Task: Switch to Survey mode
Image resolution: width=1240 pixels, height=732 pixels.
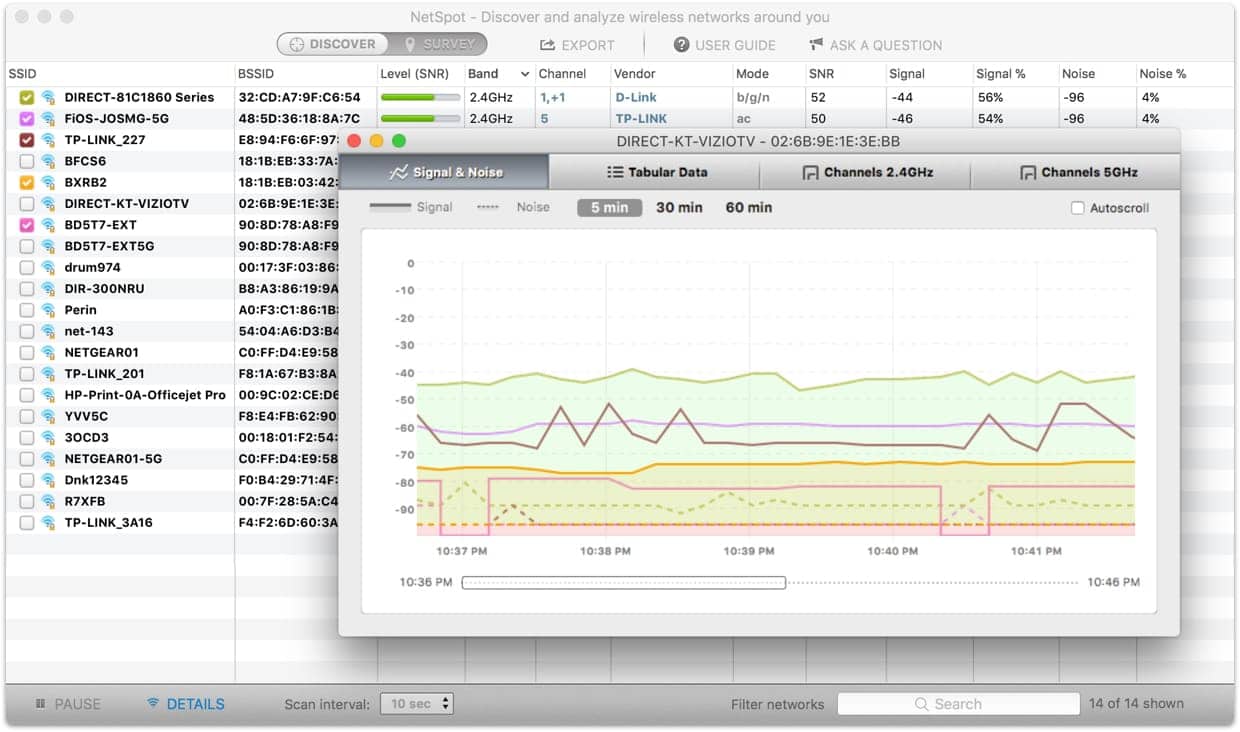Action: (440, 44)
